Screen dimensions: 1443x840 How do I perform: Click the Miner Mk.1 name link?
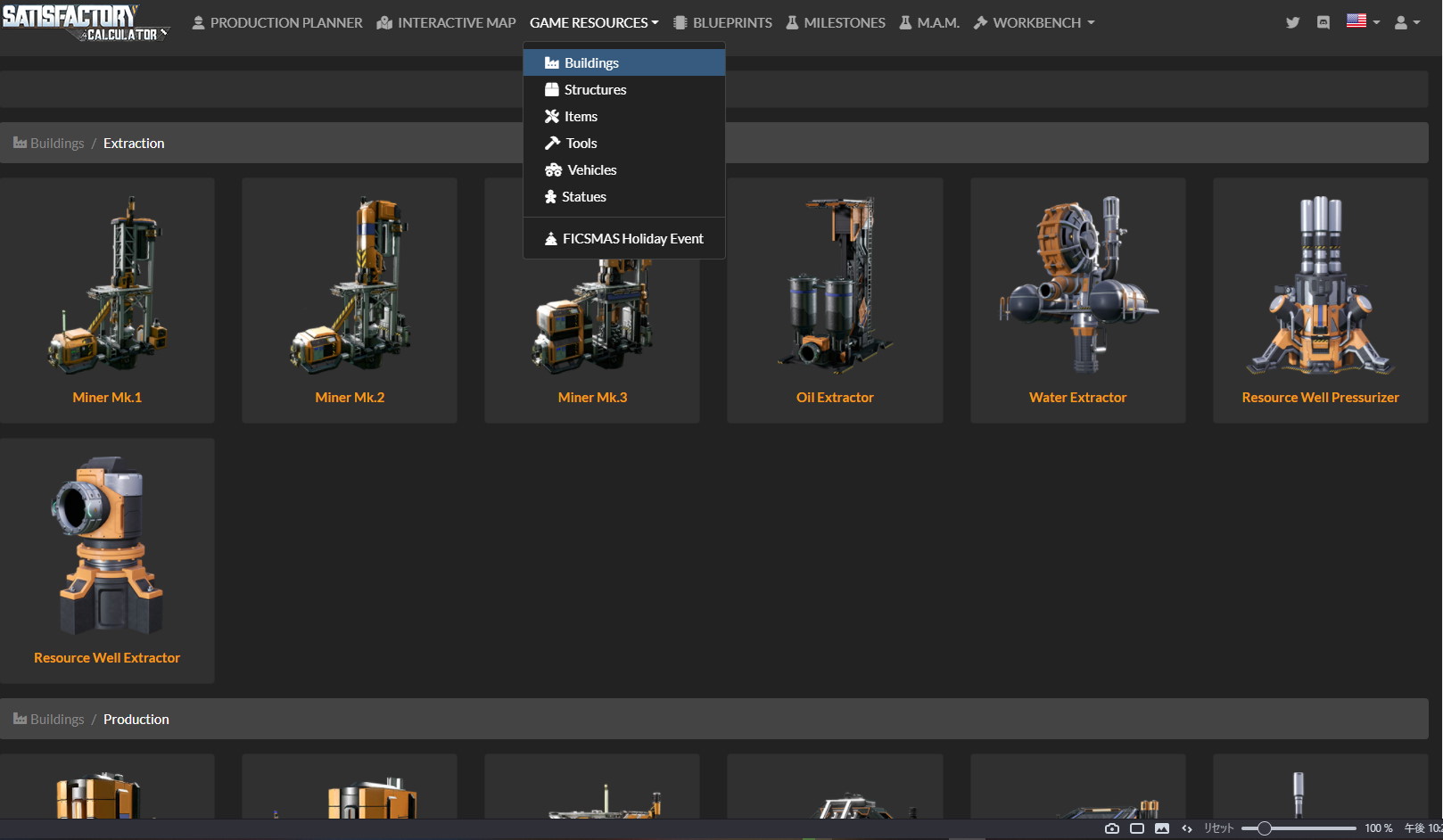click(x=107, y=397)
